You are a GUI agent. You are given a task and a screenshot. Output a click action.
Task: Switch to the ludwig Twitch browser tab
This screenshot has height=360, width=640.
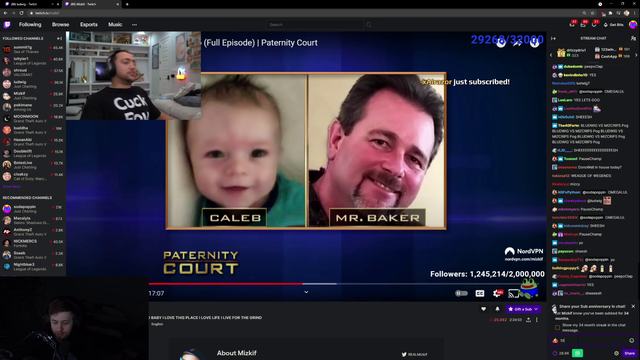30,4
